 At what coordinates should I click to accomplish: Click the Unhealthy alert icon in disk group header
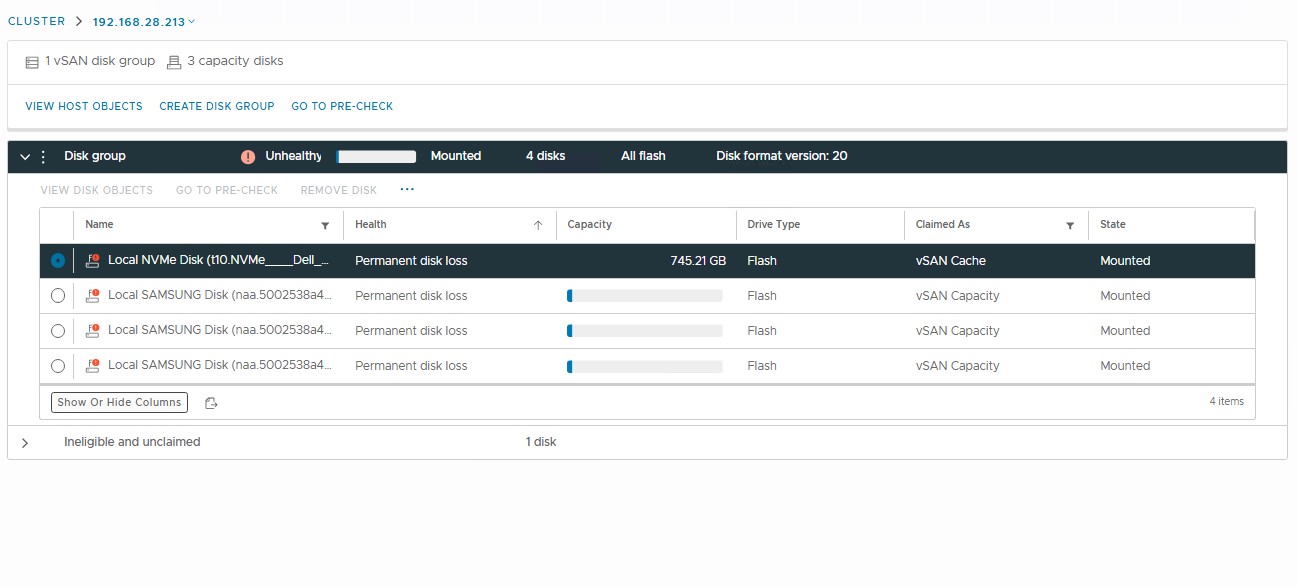click(x=249, y=156)
